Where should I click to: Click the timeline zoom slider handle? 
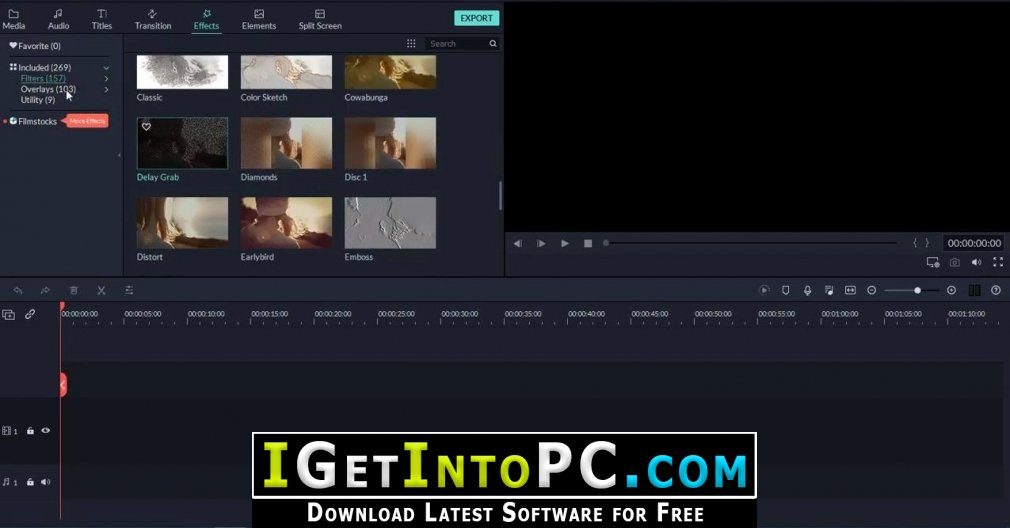(917, 290)
